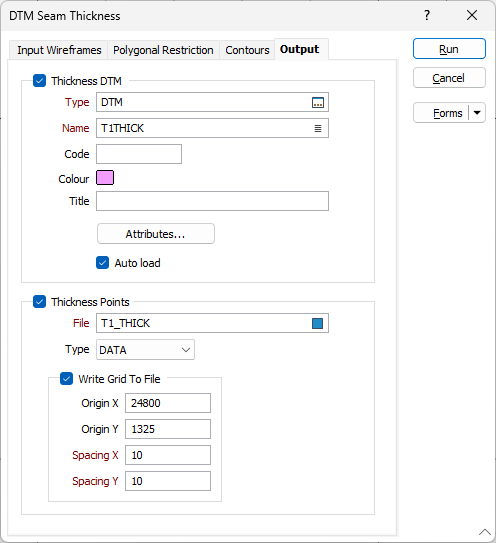Open the Attributes... button
The height and width of the screenshot is (543, 496).
coord(156,234)
